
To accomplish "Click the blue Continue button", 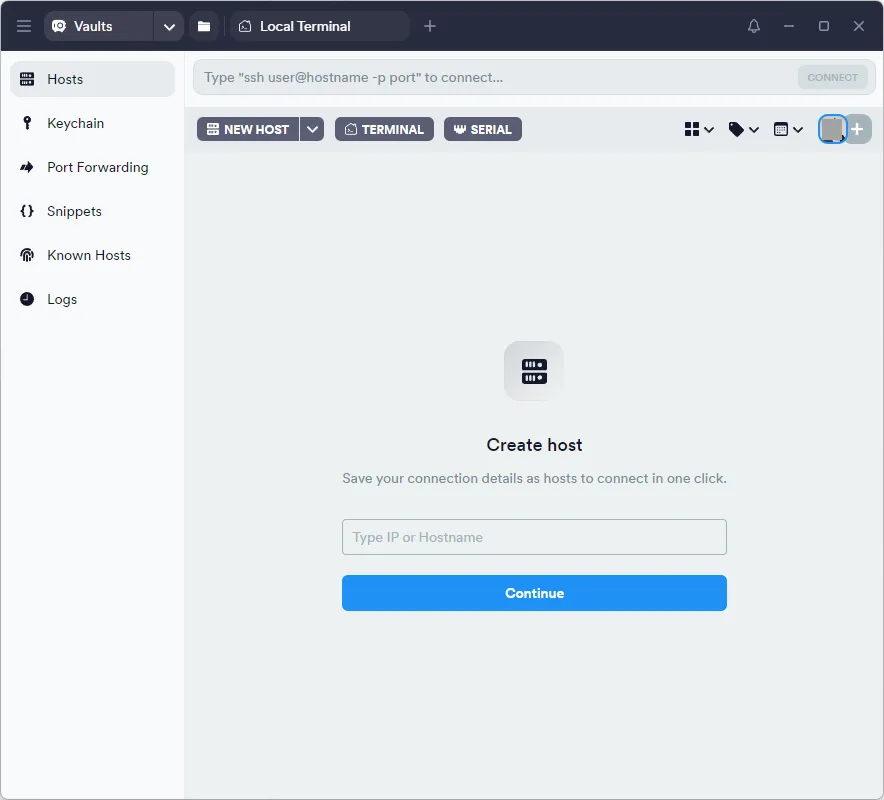I will 534,593.
